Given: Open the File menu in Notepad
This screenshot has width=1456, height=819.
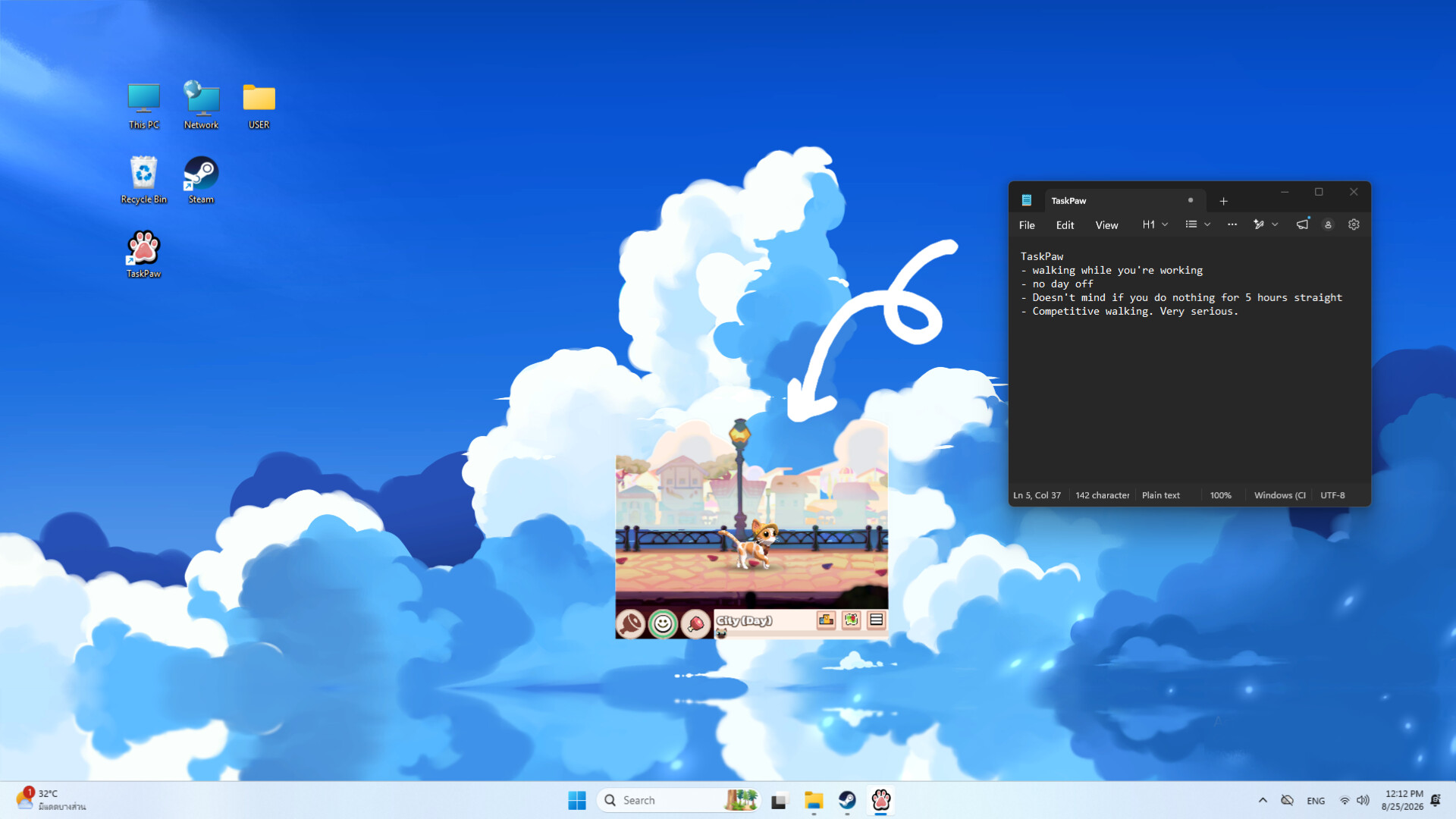Looking at the screenshot, I should coord(1027,225).
